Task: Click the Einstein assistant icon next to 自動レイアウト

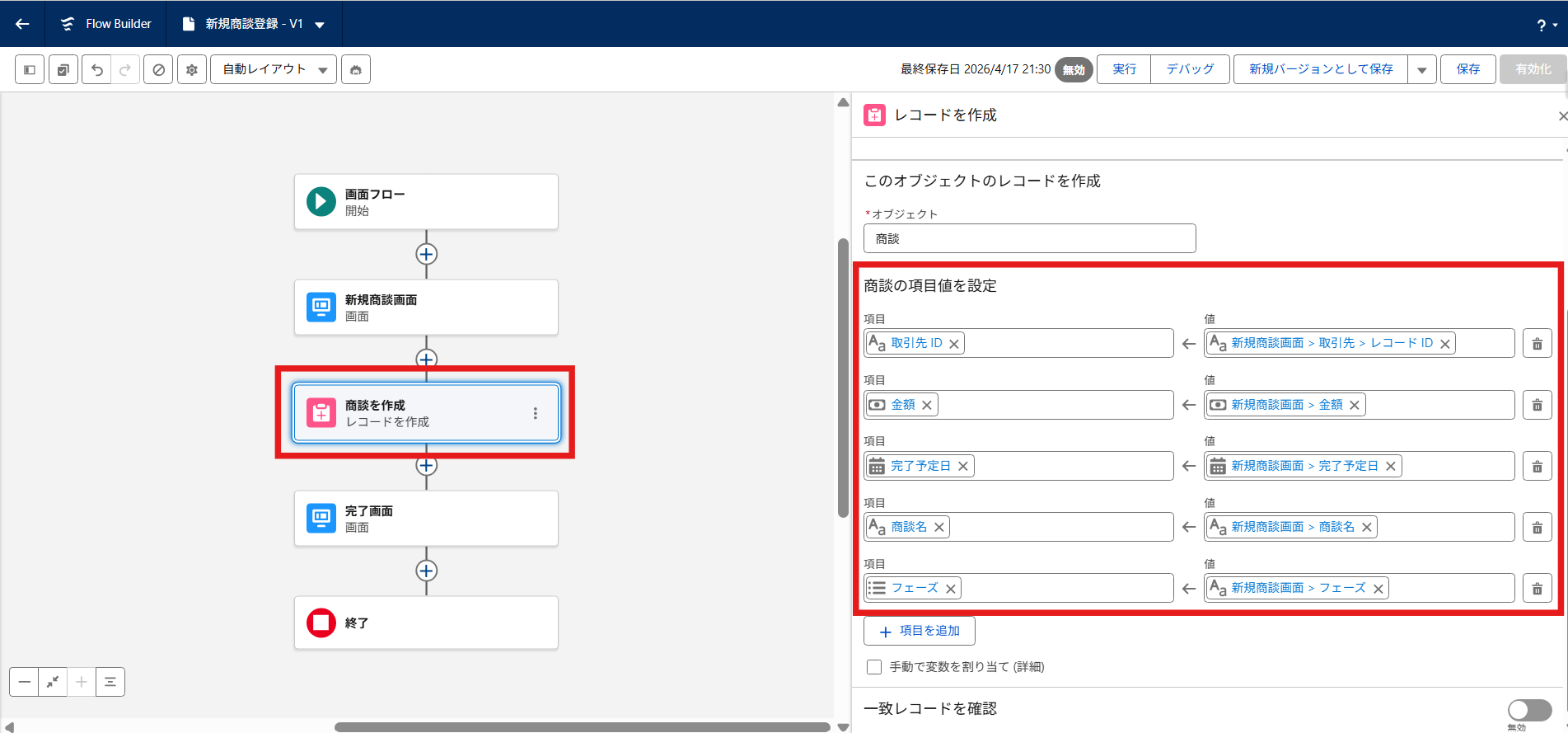Action: [355, 69]
